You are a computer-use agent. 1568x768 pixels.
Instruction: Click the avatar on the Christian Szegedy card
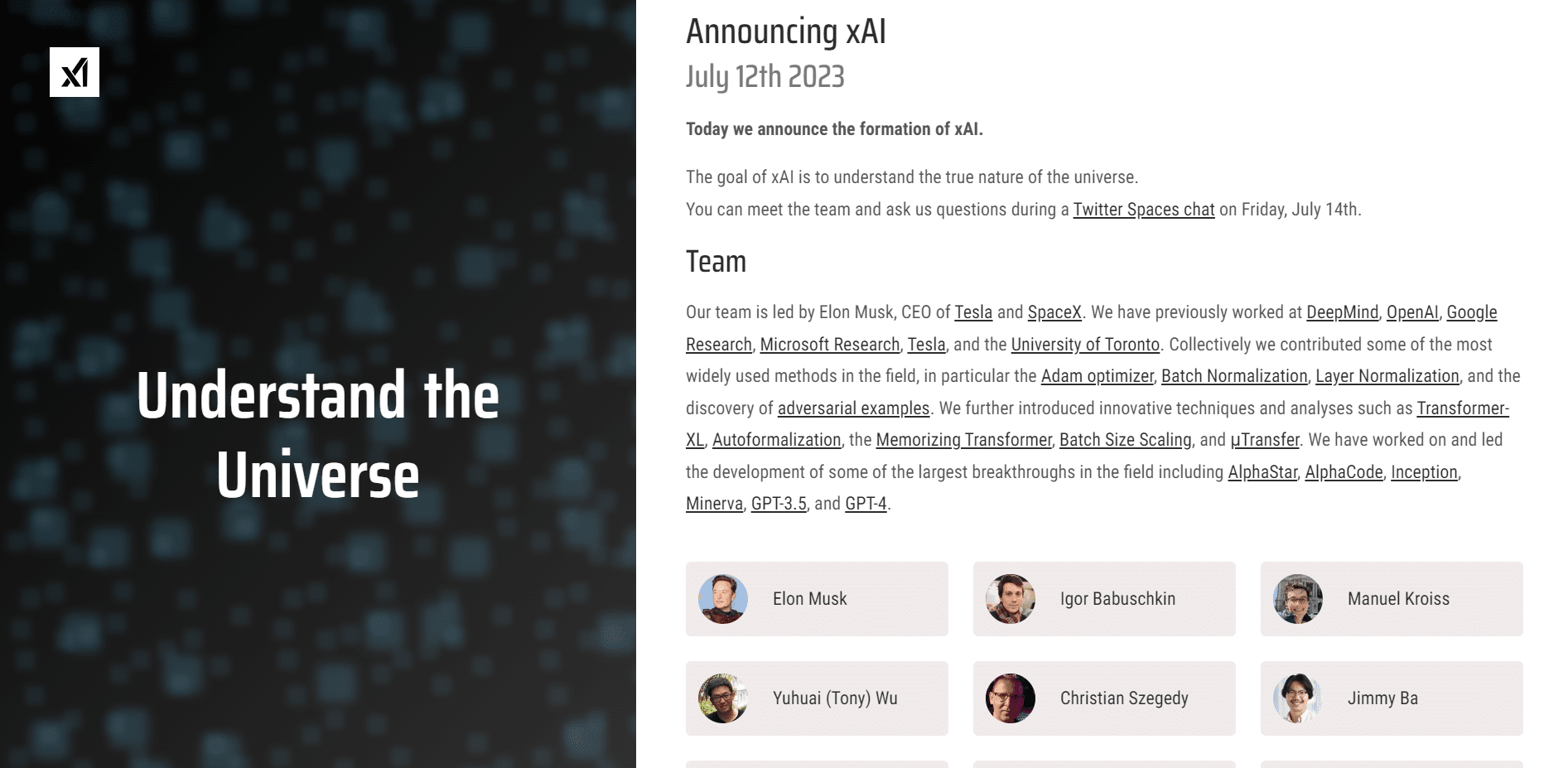pos(1011,698)
